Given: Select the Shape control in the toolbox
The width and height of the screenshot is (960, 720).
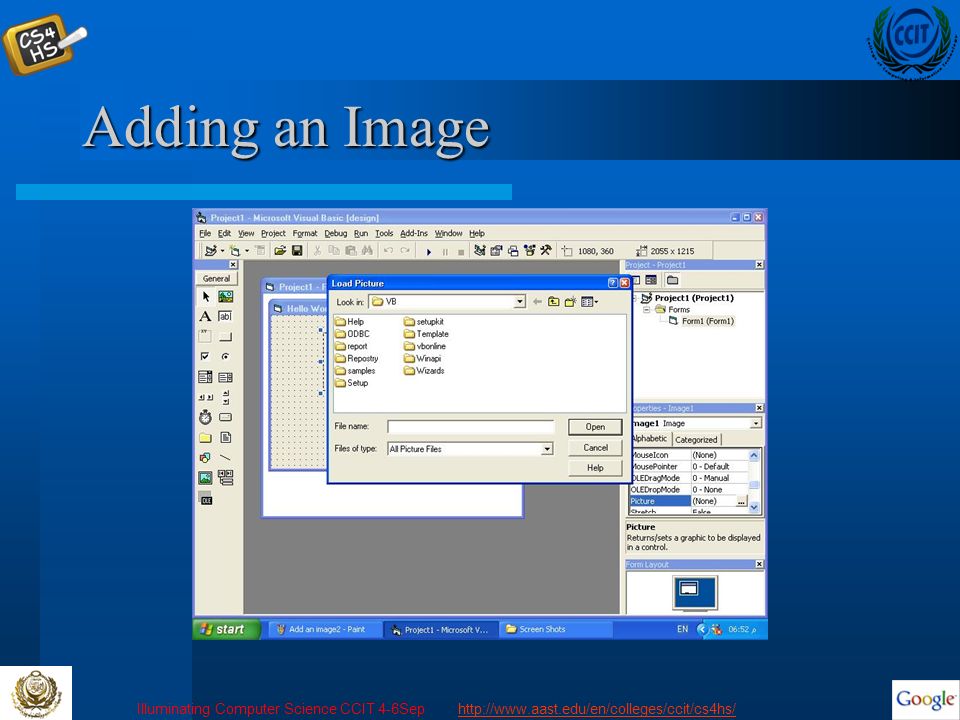Looking at the screenshot, I should click(x=206, y=457).
